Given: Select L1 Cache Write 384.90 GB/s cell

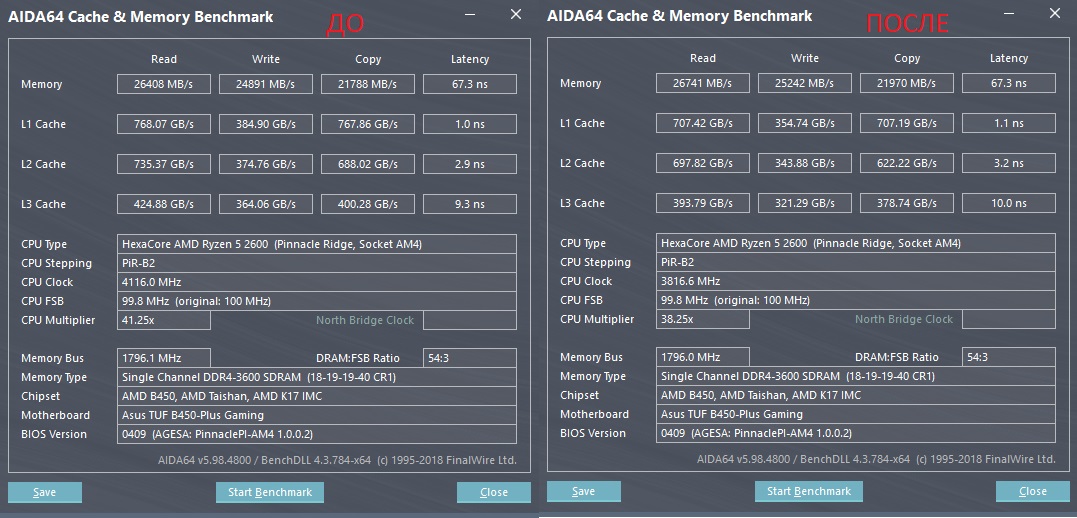Looking at the screenshot, I should click(266, 124).
